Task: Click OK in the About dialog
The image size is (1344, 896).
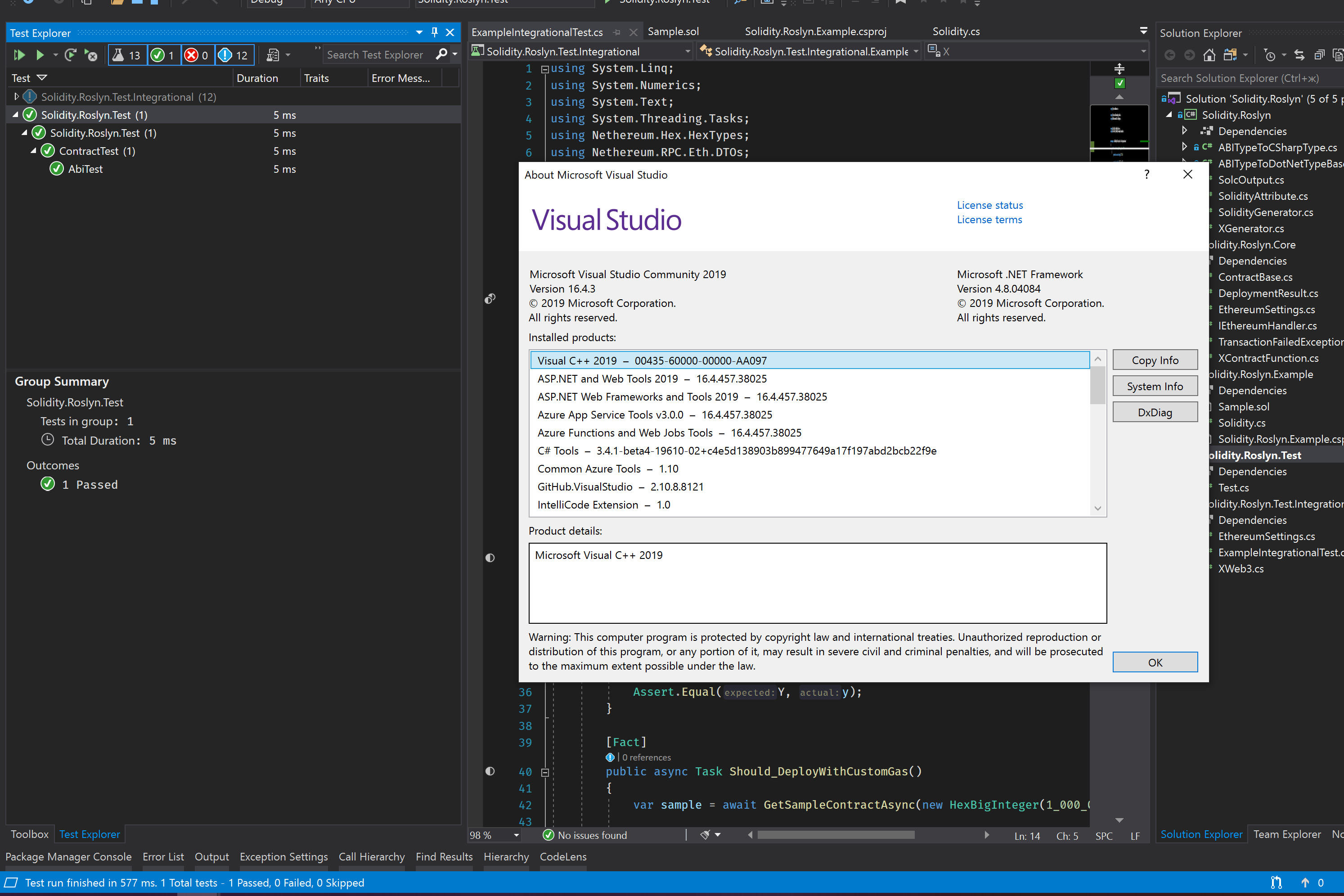Action: [x=1155, y=662]
